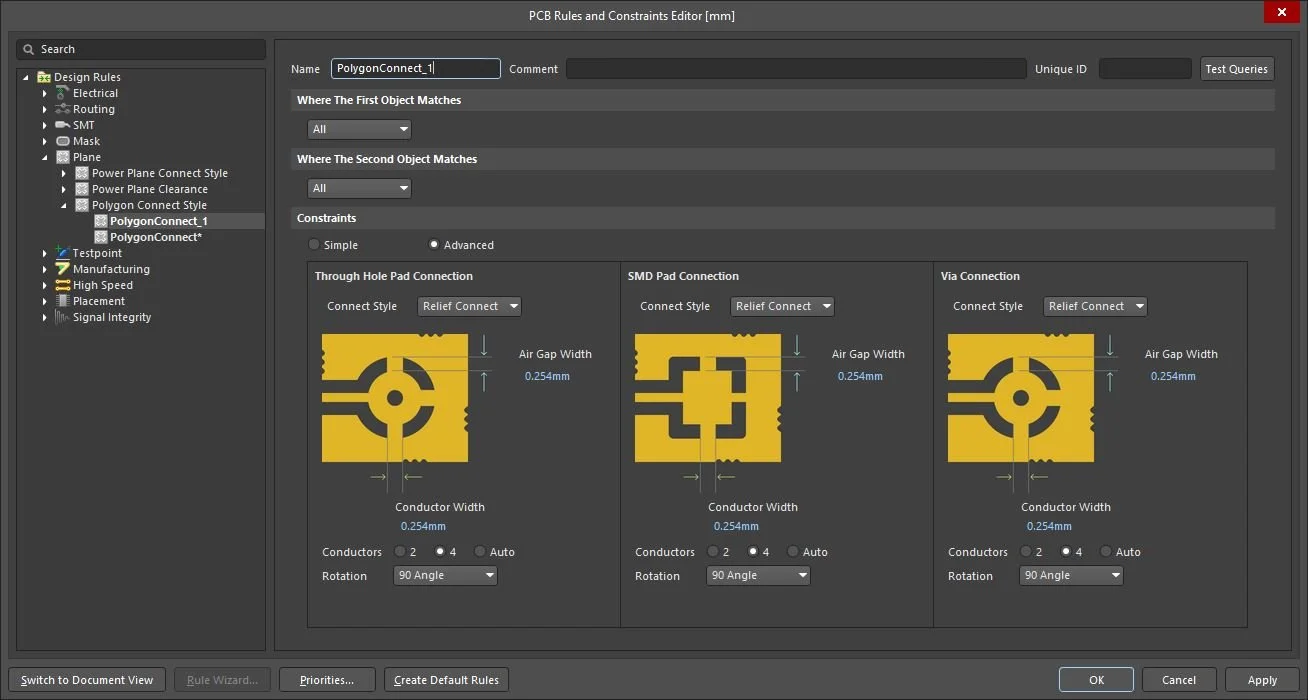The height and width of the screenshot is (700, 1308).
Task: Click the Design Rules root icon
Action: coord(43,76)
